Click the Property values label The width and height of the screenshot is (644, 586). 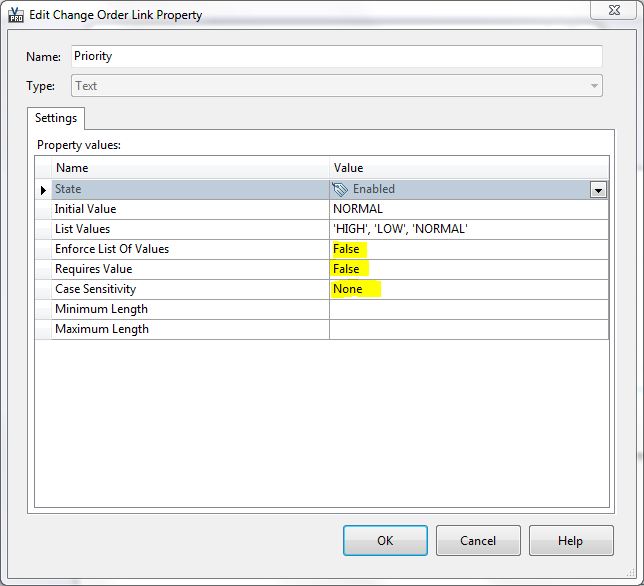79,145
